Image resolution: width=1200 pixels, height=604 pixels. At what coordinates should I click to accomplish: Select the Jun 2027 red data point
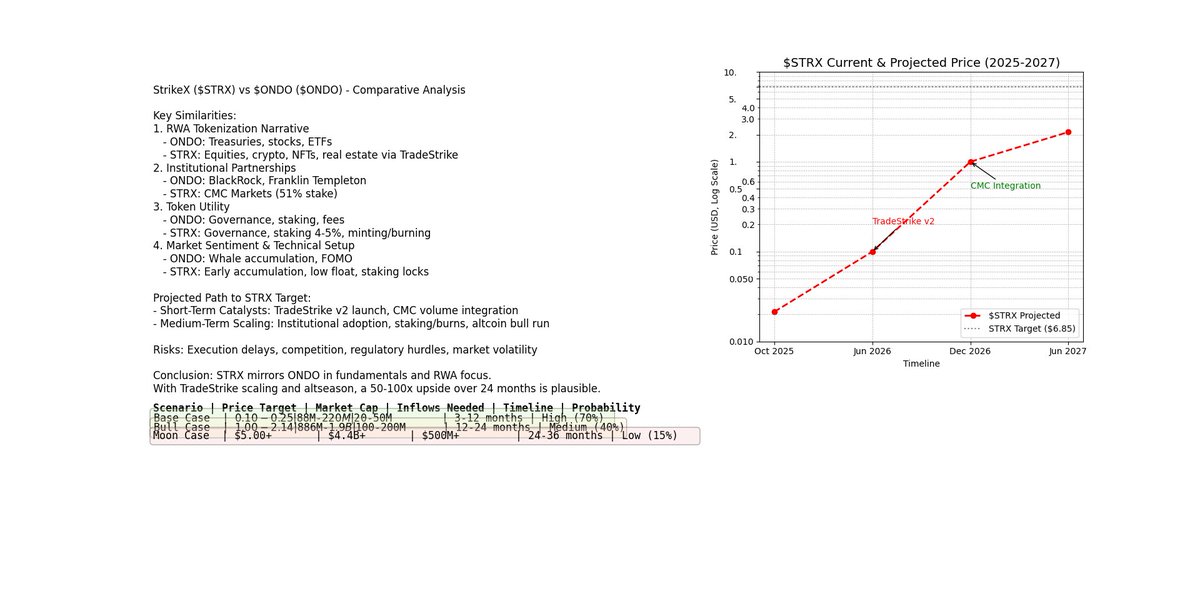click(1068, 132)
